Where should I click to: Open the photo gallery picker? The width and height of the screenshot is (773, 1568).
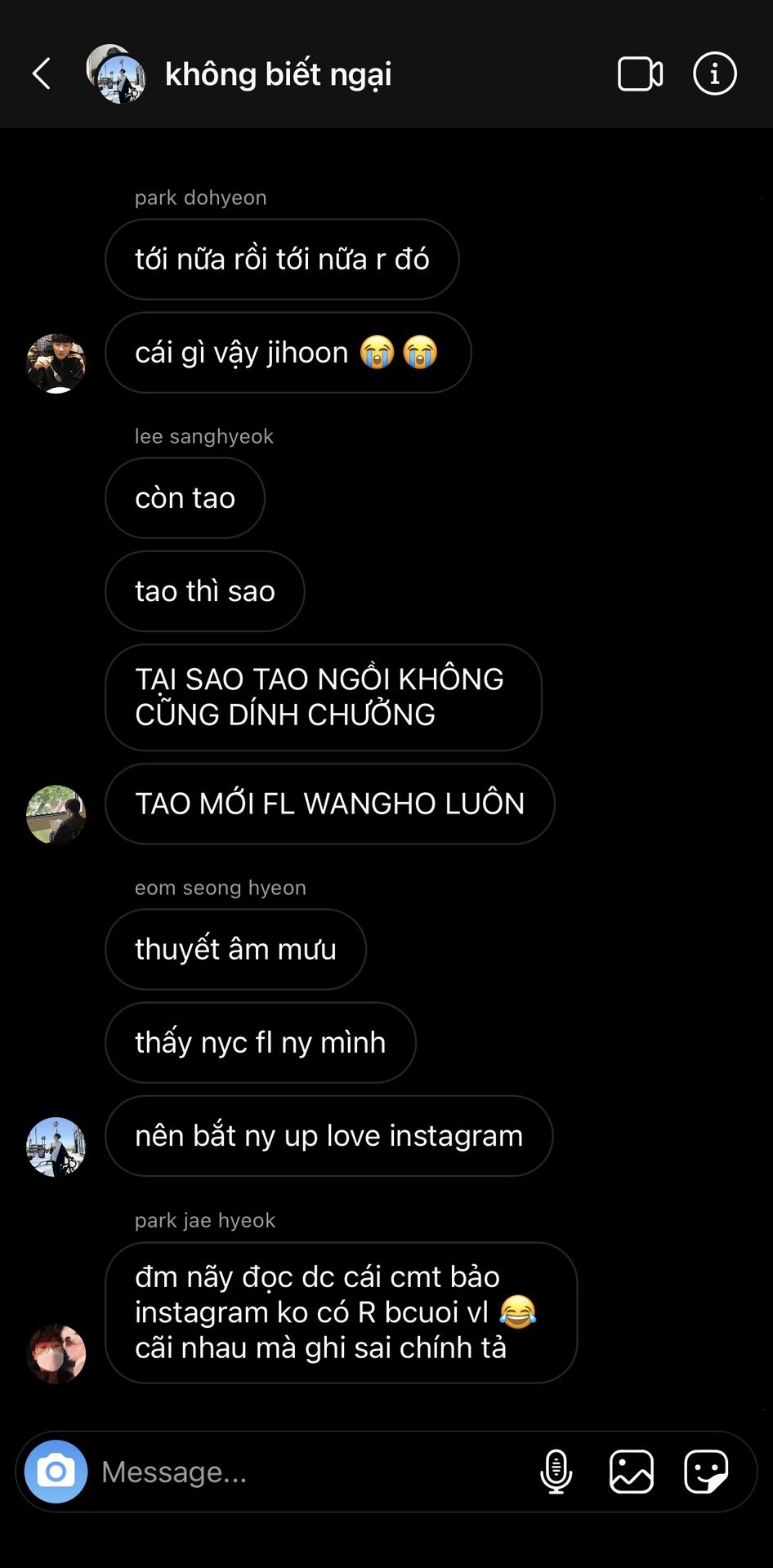tap(632, 1472)
